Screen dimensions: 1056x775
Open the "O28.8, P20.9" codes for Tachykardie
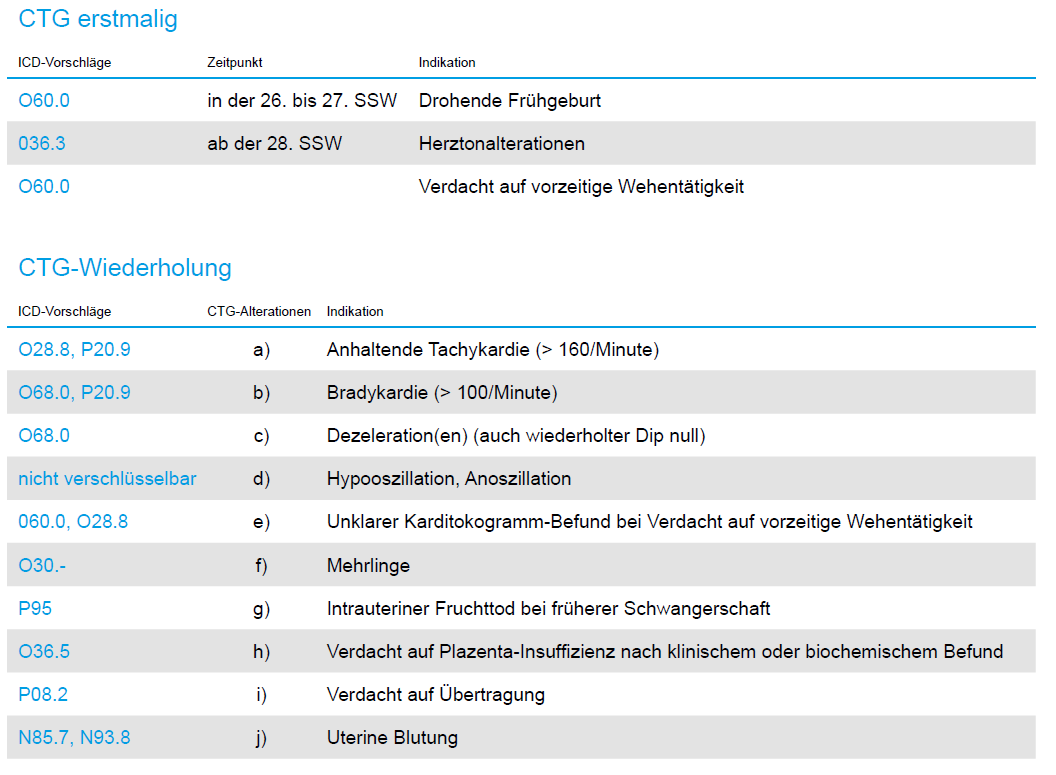(74, 350)
